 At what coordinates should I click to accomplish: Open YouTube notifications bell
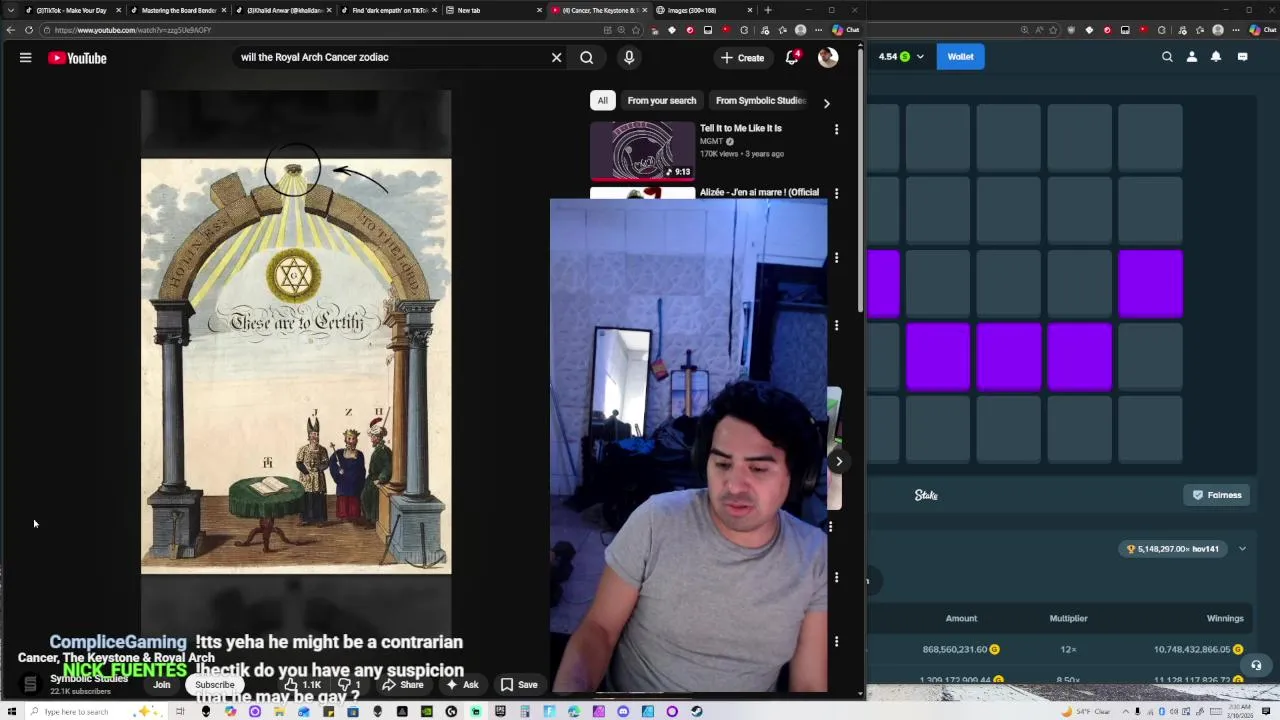792,58
